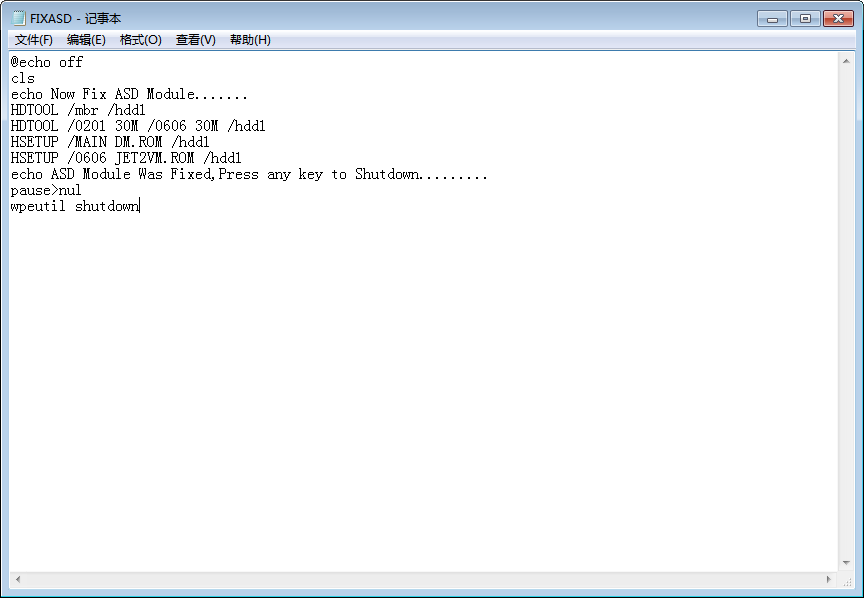Open the 编辑(E) menu
This screenshot has height=598, width=864.
(86, 40)
